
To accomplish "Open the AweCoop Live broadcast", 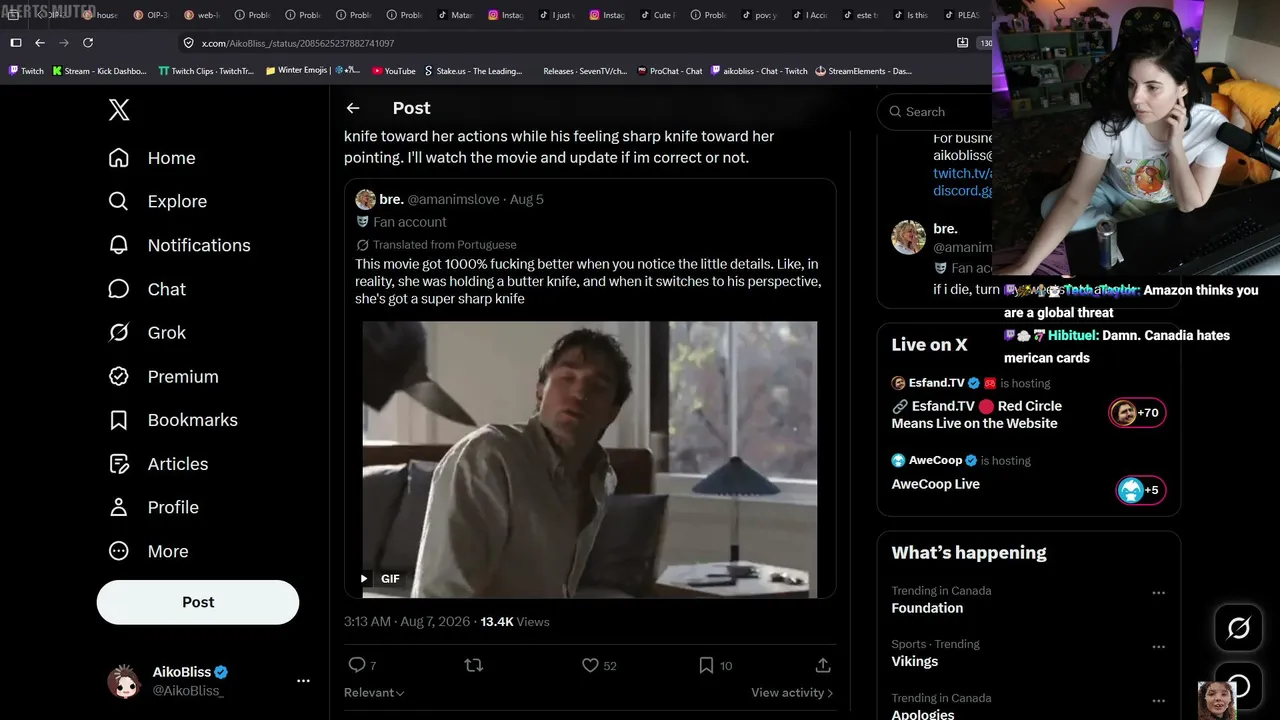I will 935,484.
